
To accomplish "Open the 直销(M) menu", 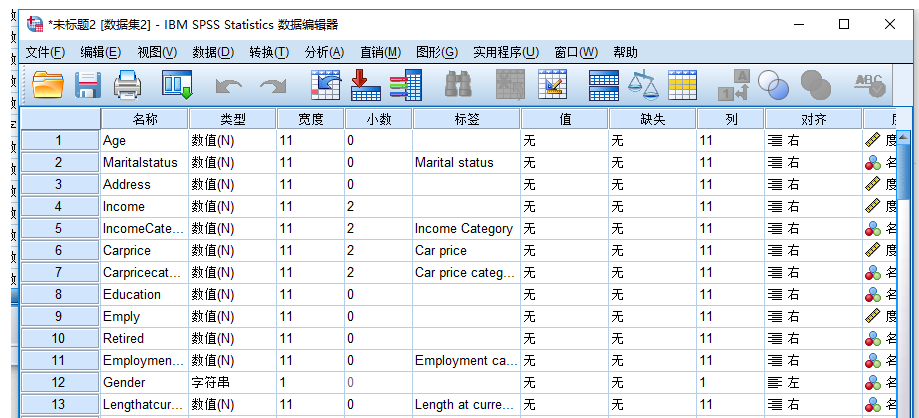I will pos(380,52).
